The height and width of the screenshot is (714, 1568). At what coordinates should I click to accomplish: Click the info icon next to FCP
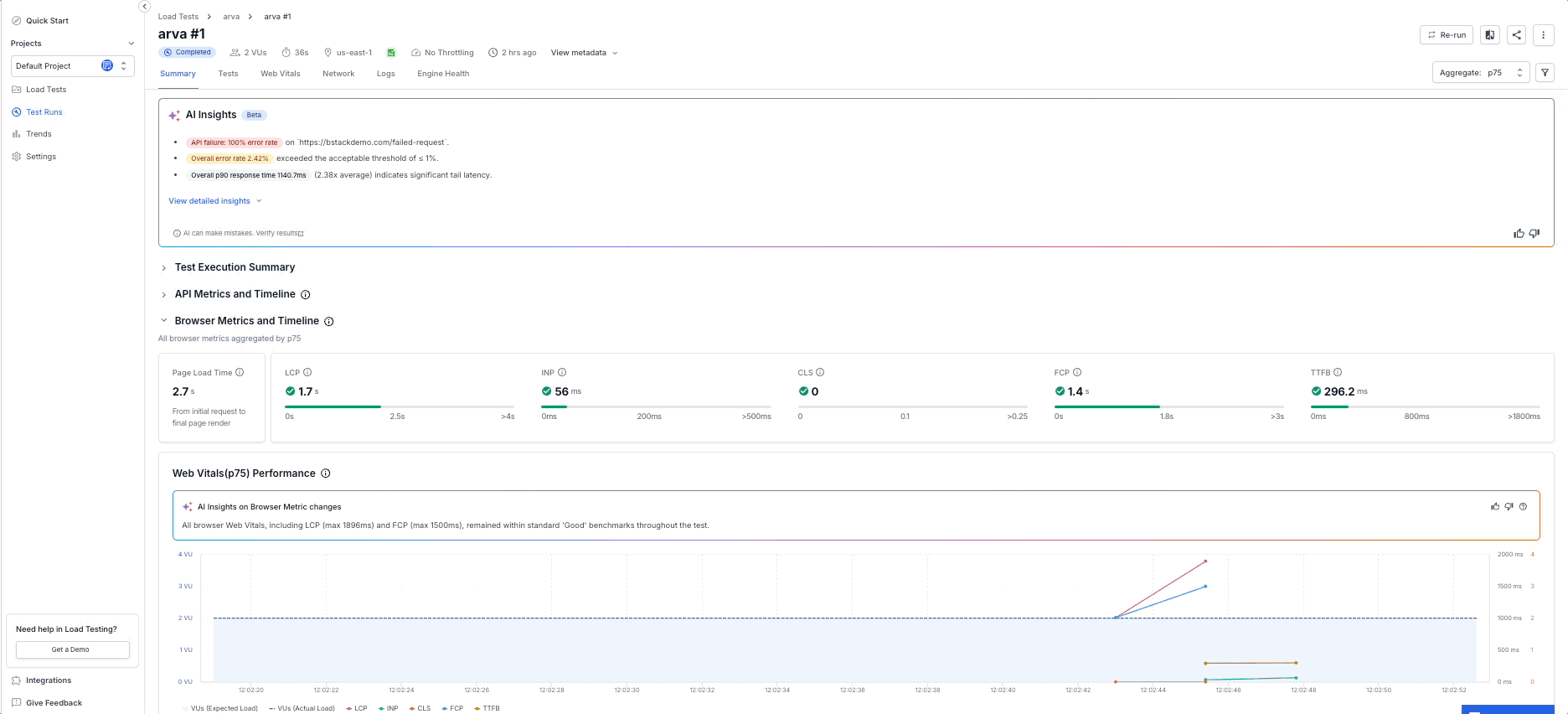tap(1077, 372)
